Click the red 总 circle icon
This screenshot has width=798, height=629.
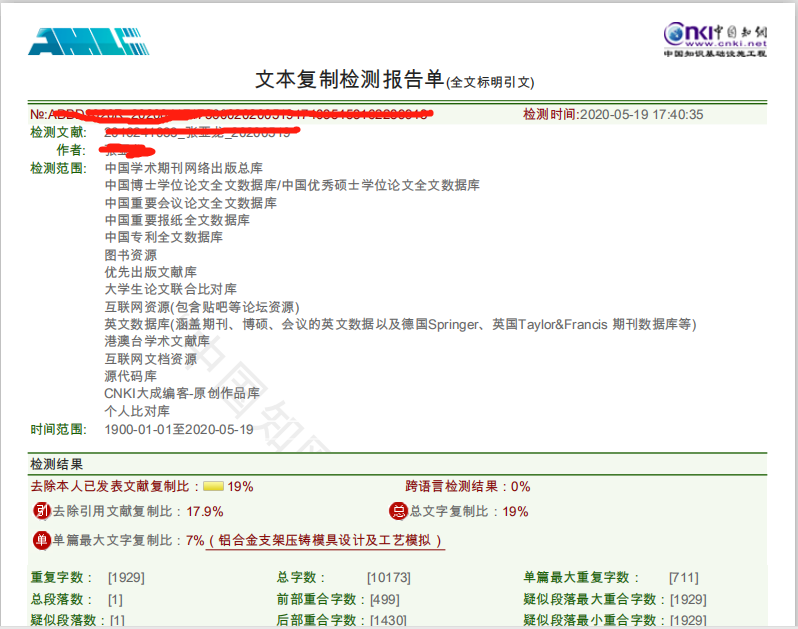[397, 511]
